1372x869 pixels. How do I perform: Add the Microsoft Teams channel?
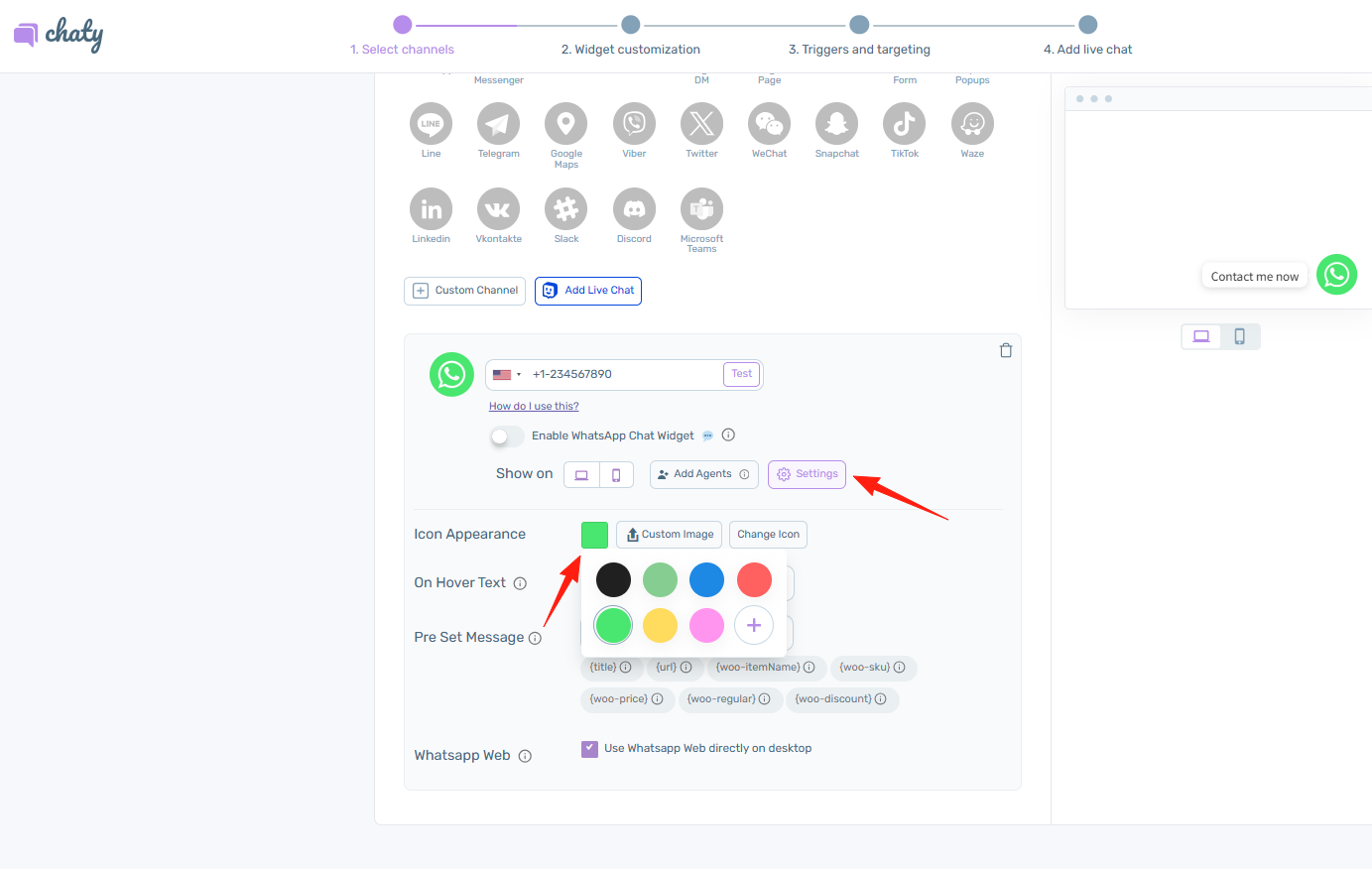click(x=701, y=209)
